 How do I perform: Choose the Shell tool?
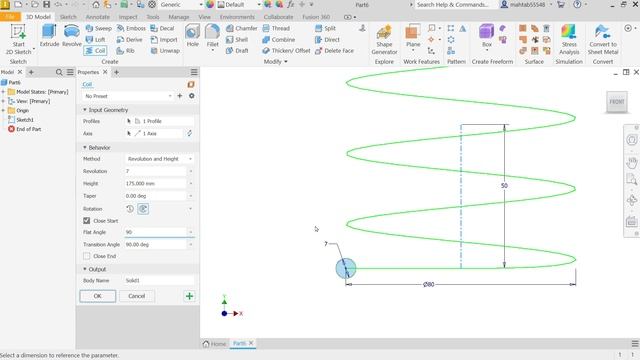click(x=237, y=40)
